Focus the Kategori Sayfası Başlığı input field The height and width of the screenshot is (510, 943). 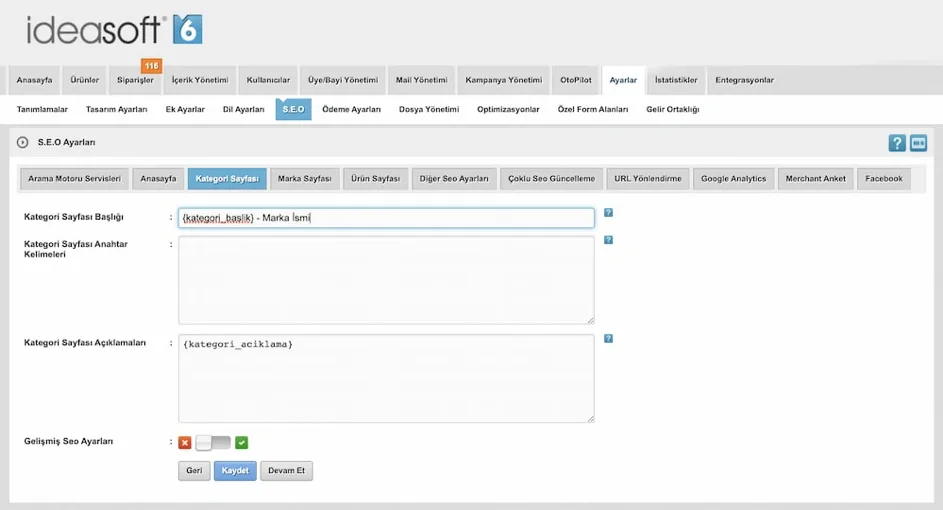click(x=386, y=218)
